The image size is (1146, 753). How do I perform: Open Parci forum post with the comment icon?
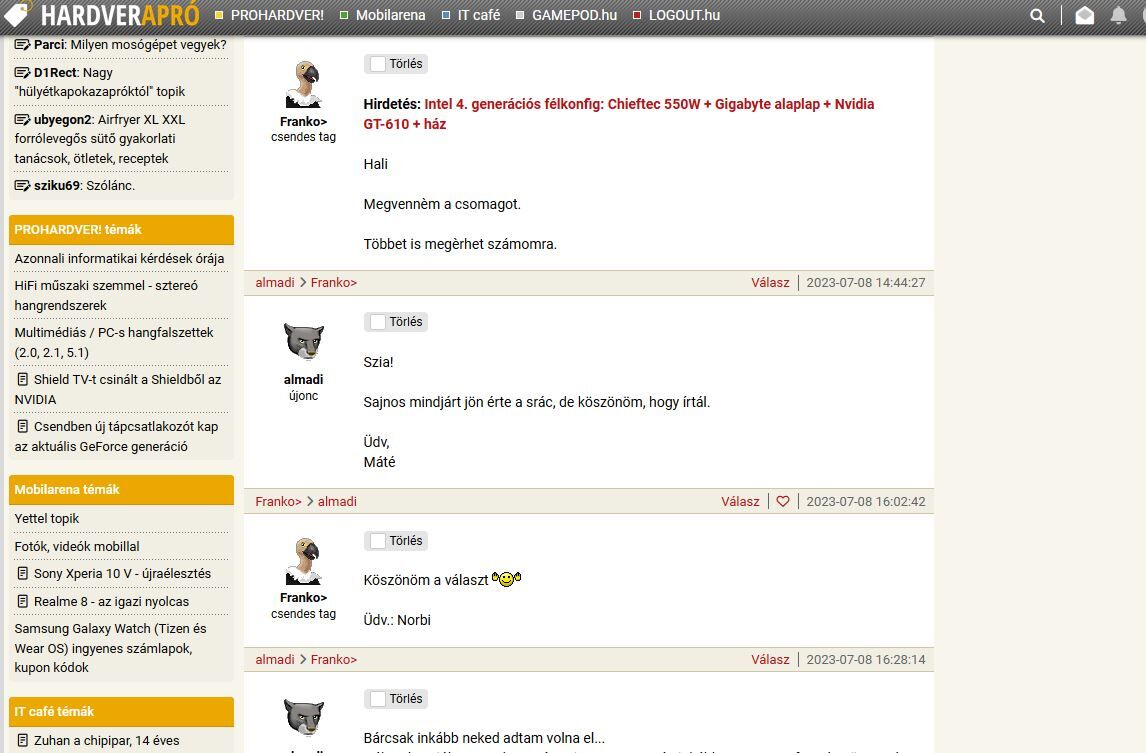tap(22, 45)
